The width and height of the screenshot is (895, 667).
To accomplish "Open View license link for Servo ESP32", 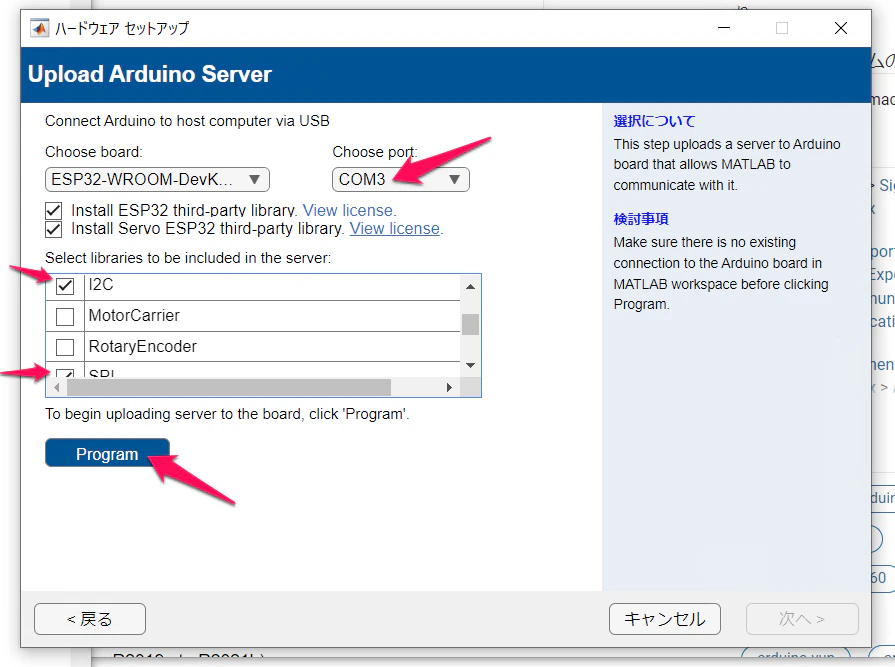I will click(394, 229).
